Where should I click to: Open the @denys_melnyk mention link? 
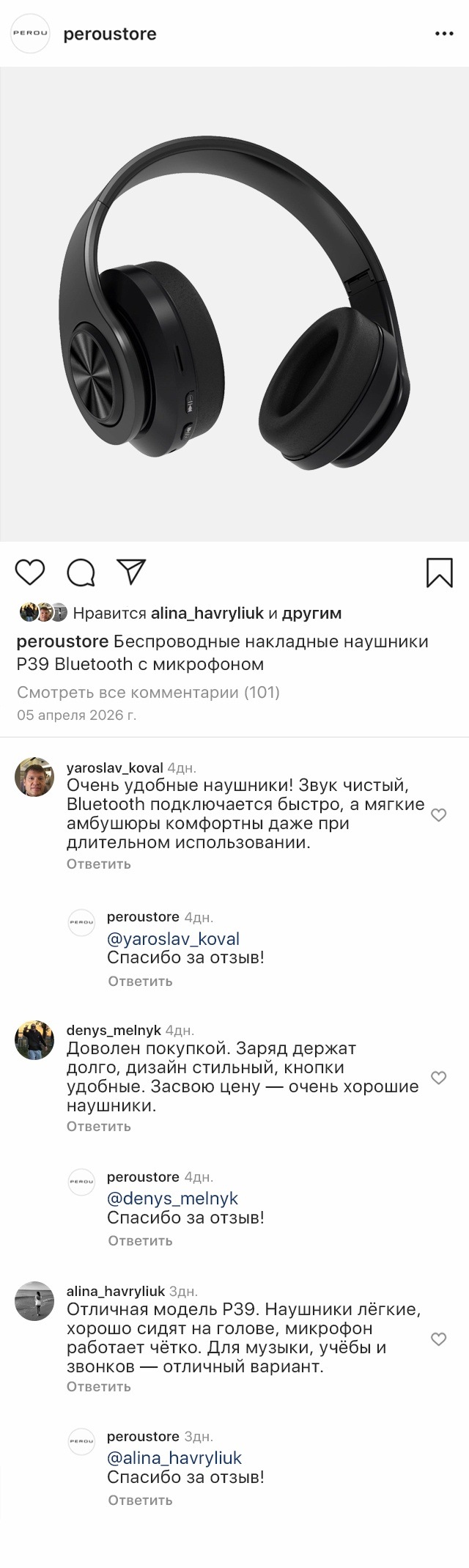point(173,1199)
